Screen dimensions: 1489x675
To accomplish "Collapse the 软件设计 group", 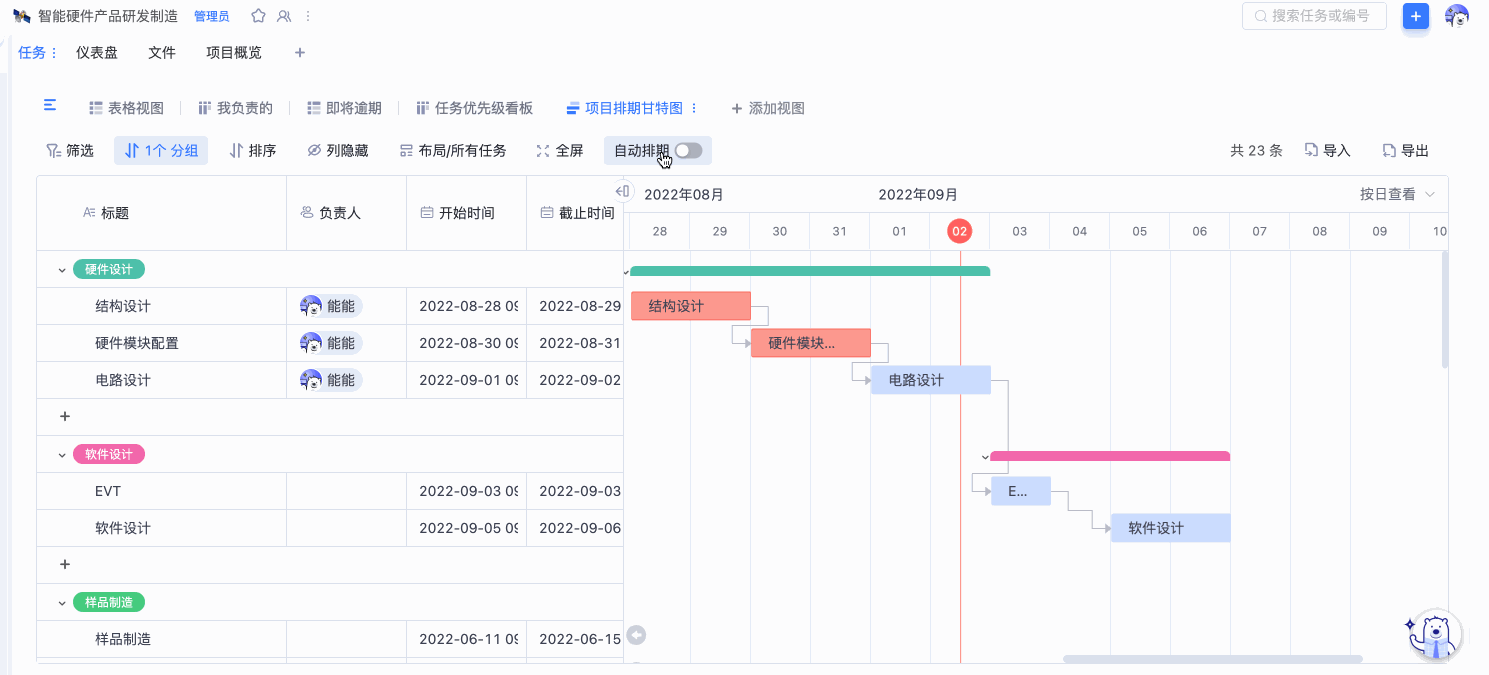I will (62, 455).
